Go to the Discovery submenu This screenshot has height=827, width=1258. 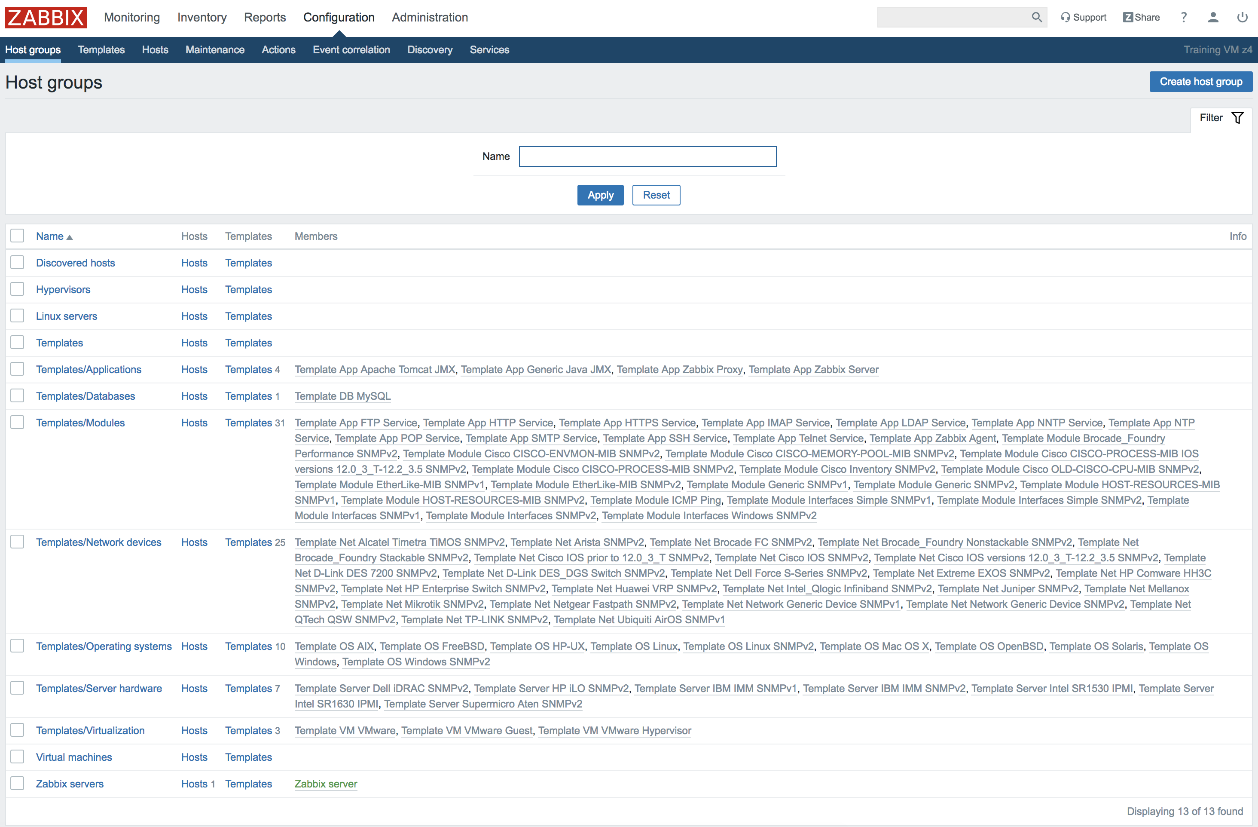point(430,50)
